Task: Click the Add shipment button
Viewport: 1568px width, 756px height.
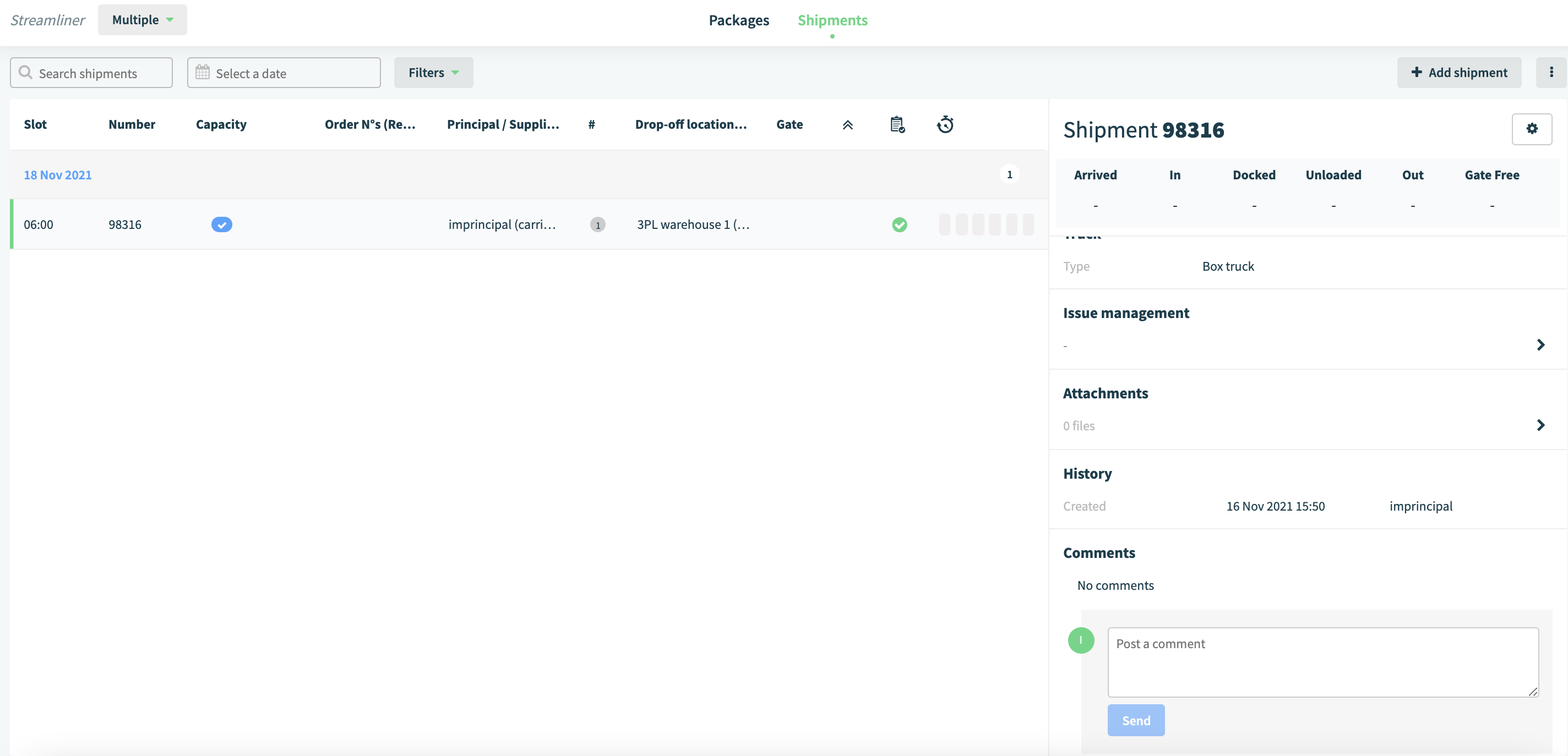Action: (1458, 73)
